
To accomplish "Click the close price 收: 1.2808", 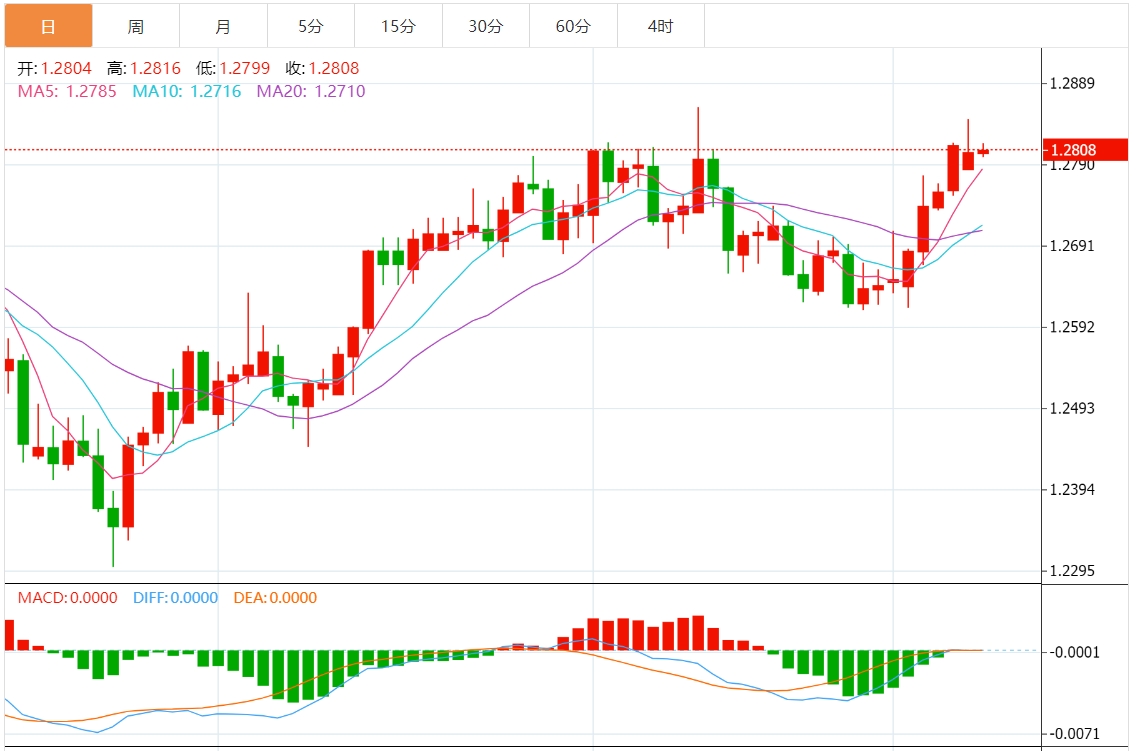I will [x=322, y=68].
